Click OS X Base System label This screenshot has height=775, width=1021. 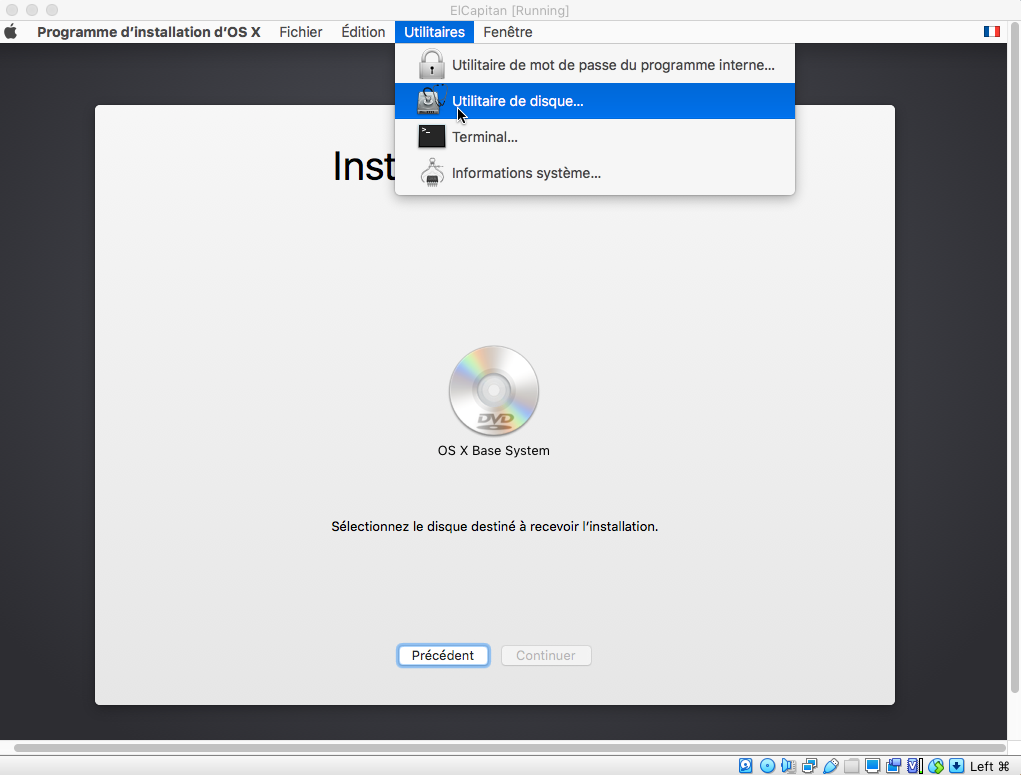(x=494, y=451)
